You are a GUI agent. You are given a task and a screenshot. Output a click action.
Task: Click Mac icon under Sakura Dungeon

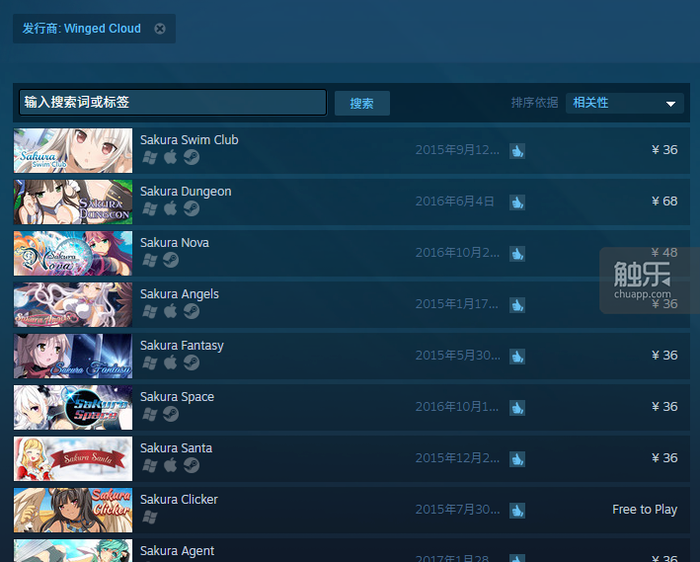click(170, 208)
